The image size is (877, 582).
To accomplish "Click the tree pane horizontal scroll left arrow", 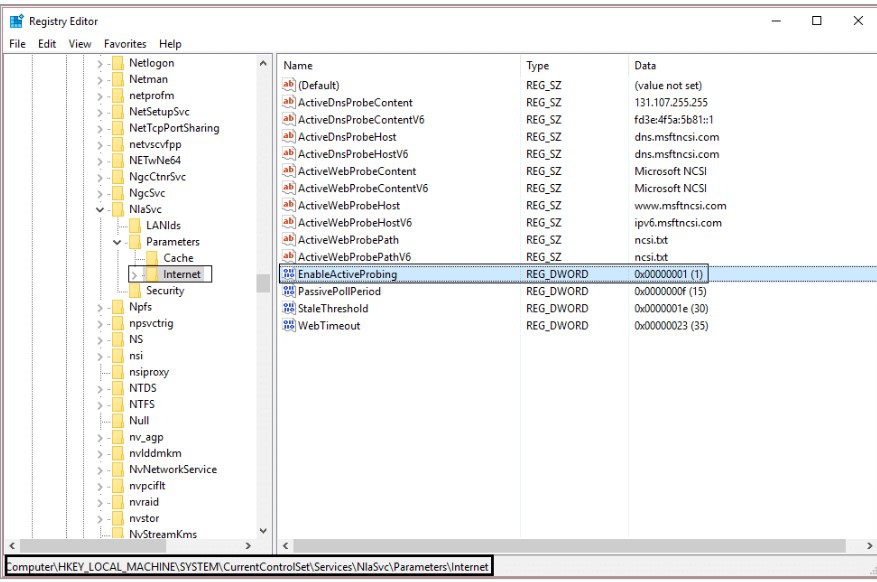I will point(12,546).
